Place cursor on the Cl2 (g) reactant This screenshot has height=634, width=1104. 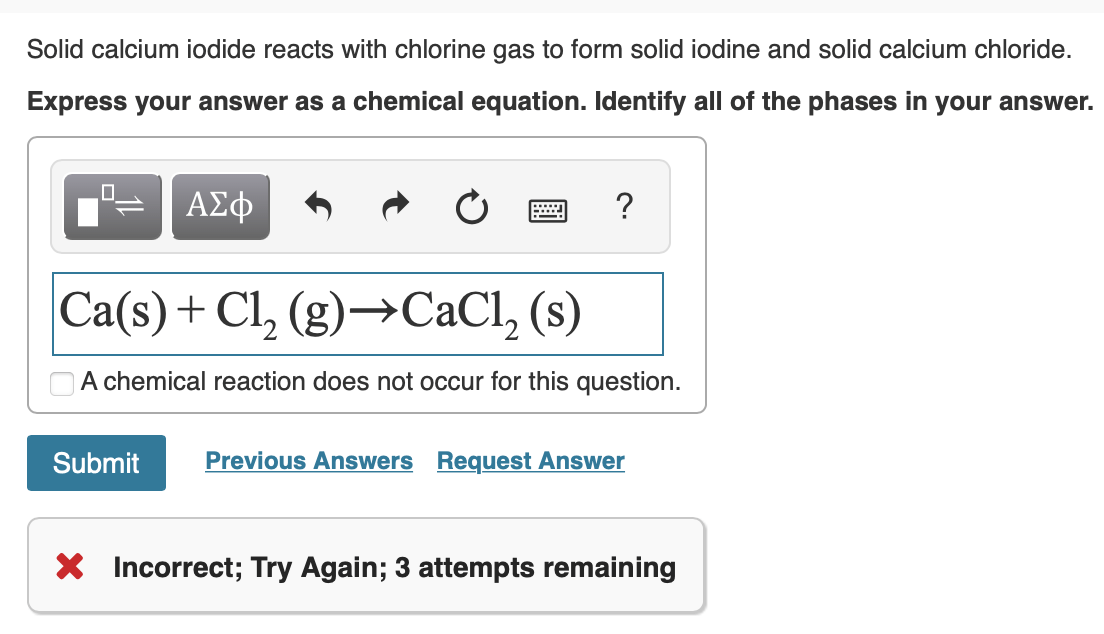click(x=280, y=313)
